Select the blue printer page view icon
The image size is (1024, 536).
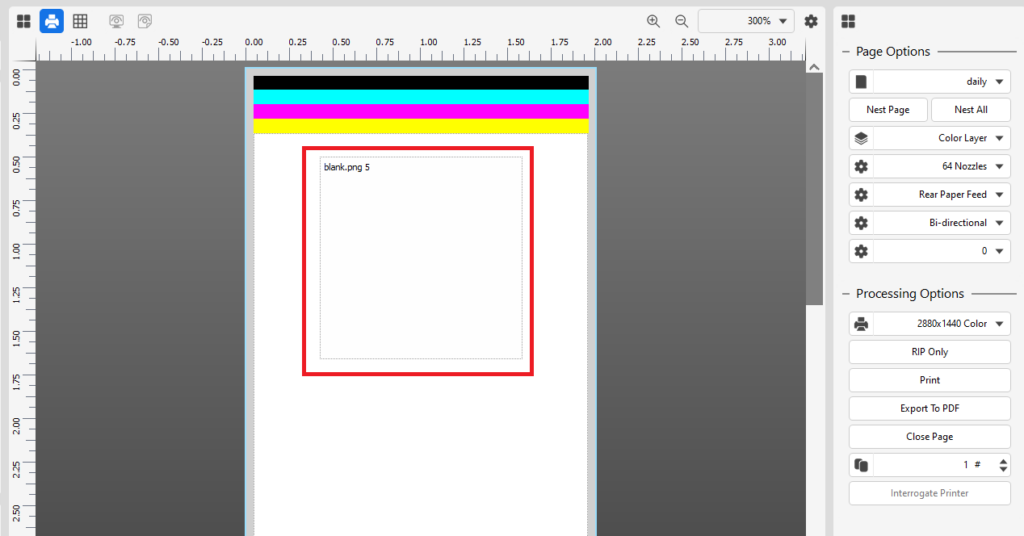click(x=52, y=22)
